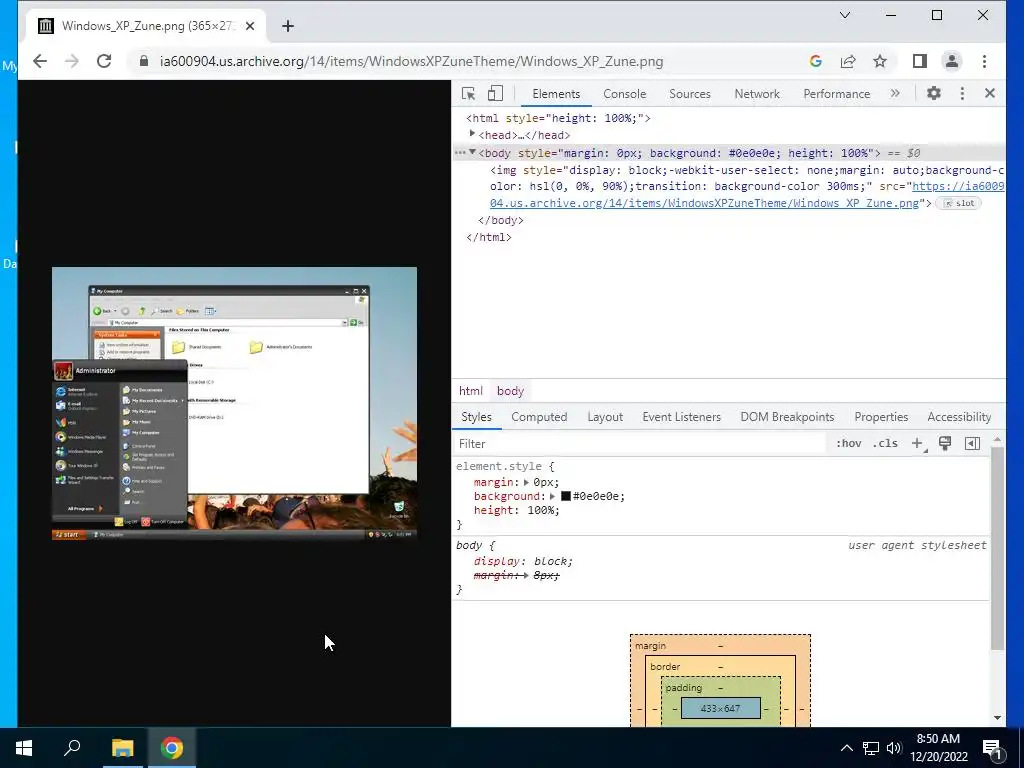Viewport: 1024px width, 768px height.
Task: Open Chrome tab search chevron
Action: 844,15
